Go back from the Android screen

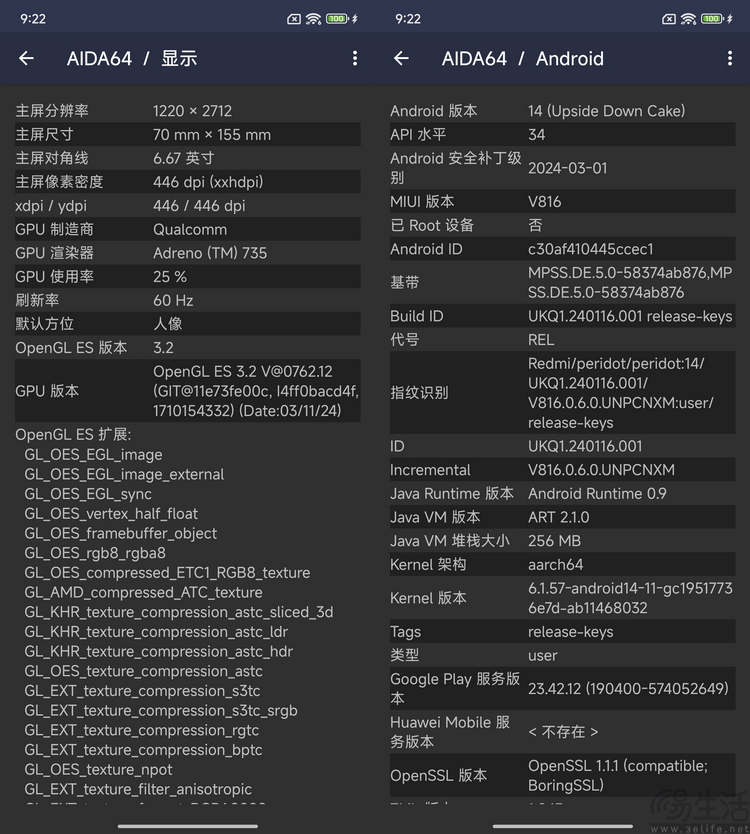[x=402, y=59]
